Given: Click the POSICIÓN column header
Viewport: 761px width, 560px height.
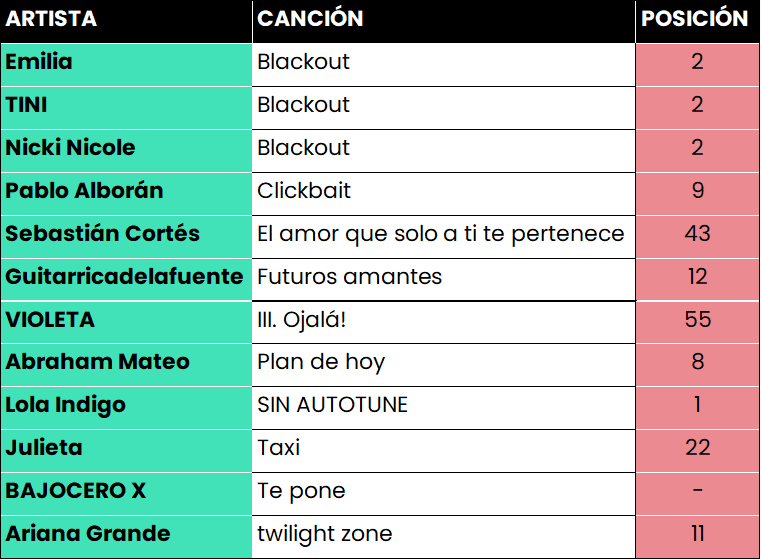Looking at the screenshot, I should pyautogui.click(x=697, y=21).
